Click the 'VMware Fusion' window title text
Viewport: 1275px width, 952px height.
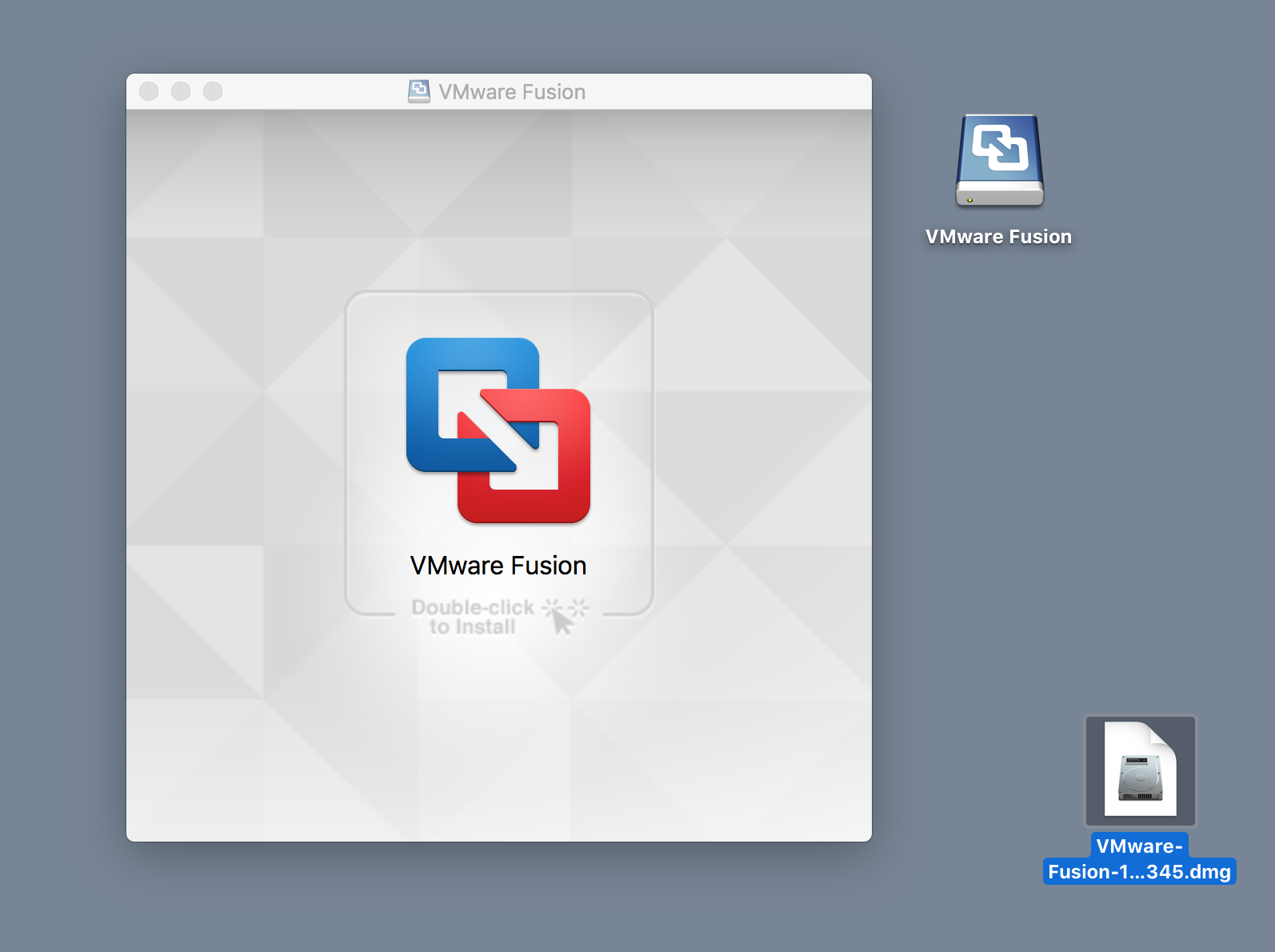(x=512, y=92)
